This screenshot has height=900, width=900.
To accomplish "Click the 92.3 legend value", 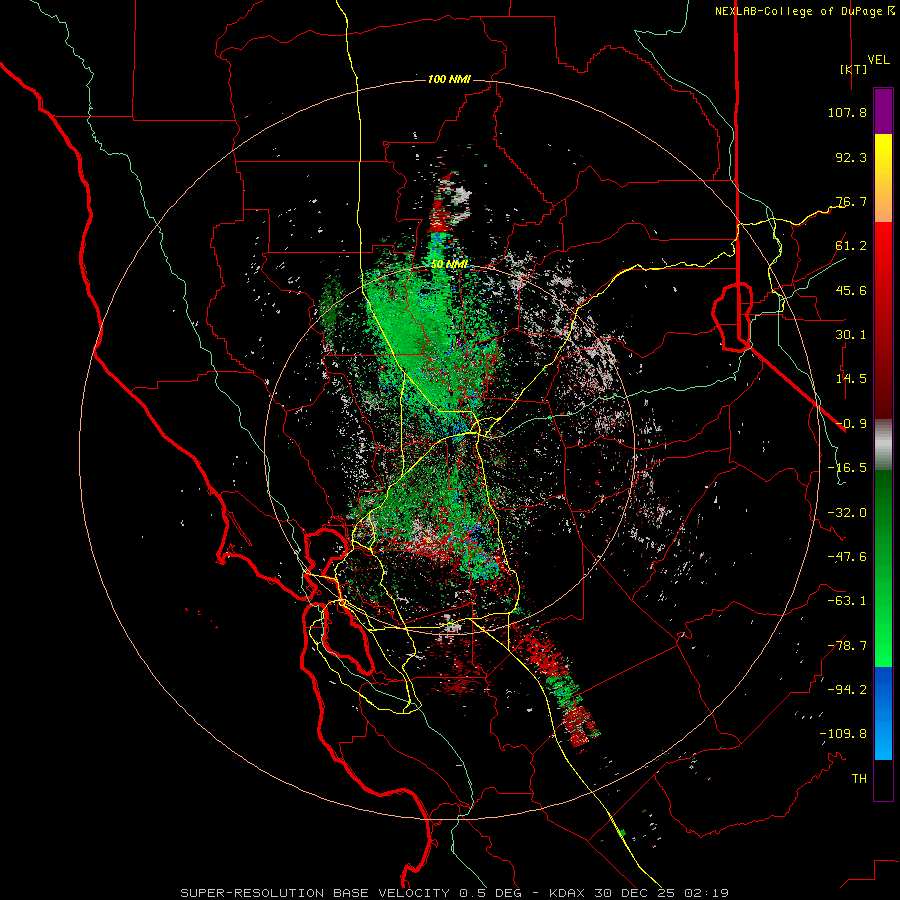I will tap(851, 157).
